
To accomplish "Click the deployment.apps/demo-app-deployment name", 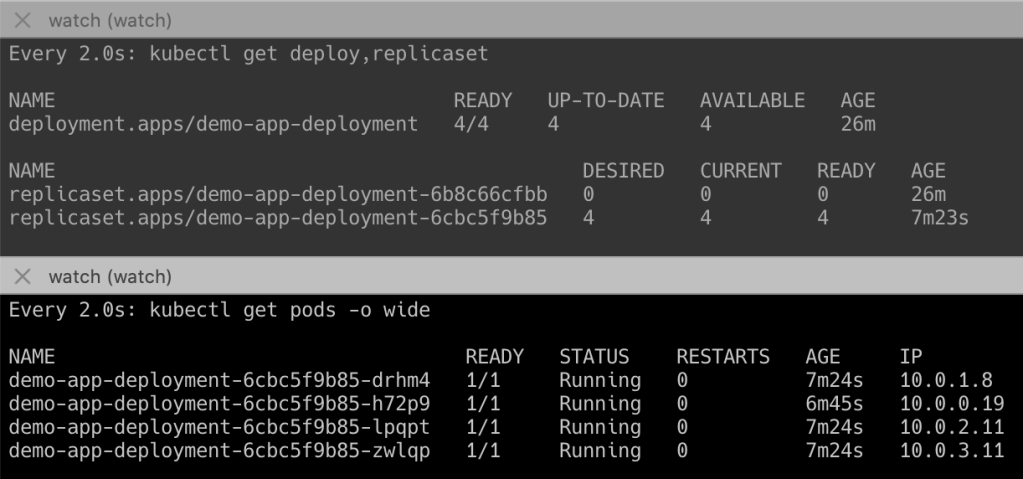I will (213, 124).
